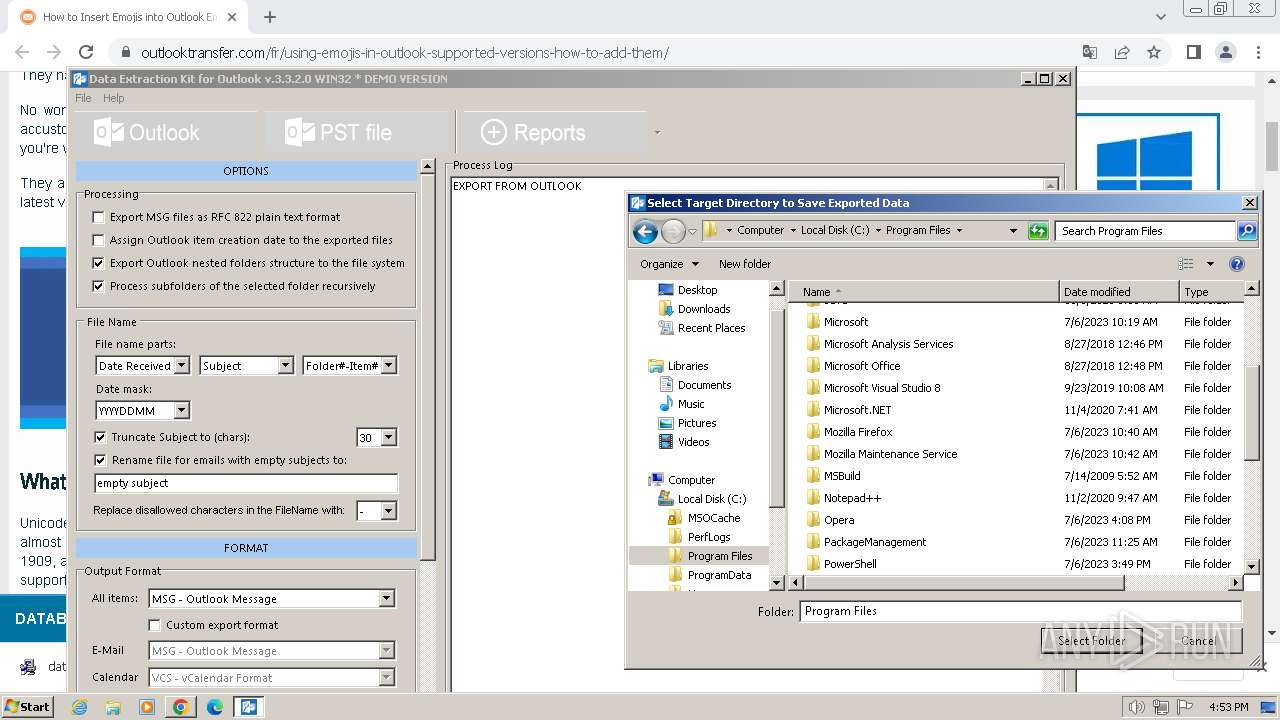Click the Select Folder button

click(x=1092, y=641)
